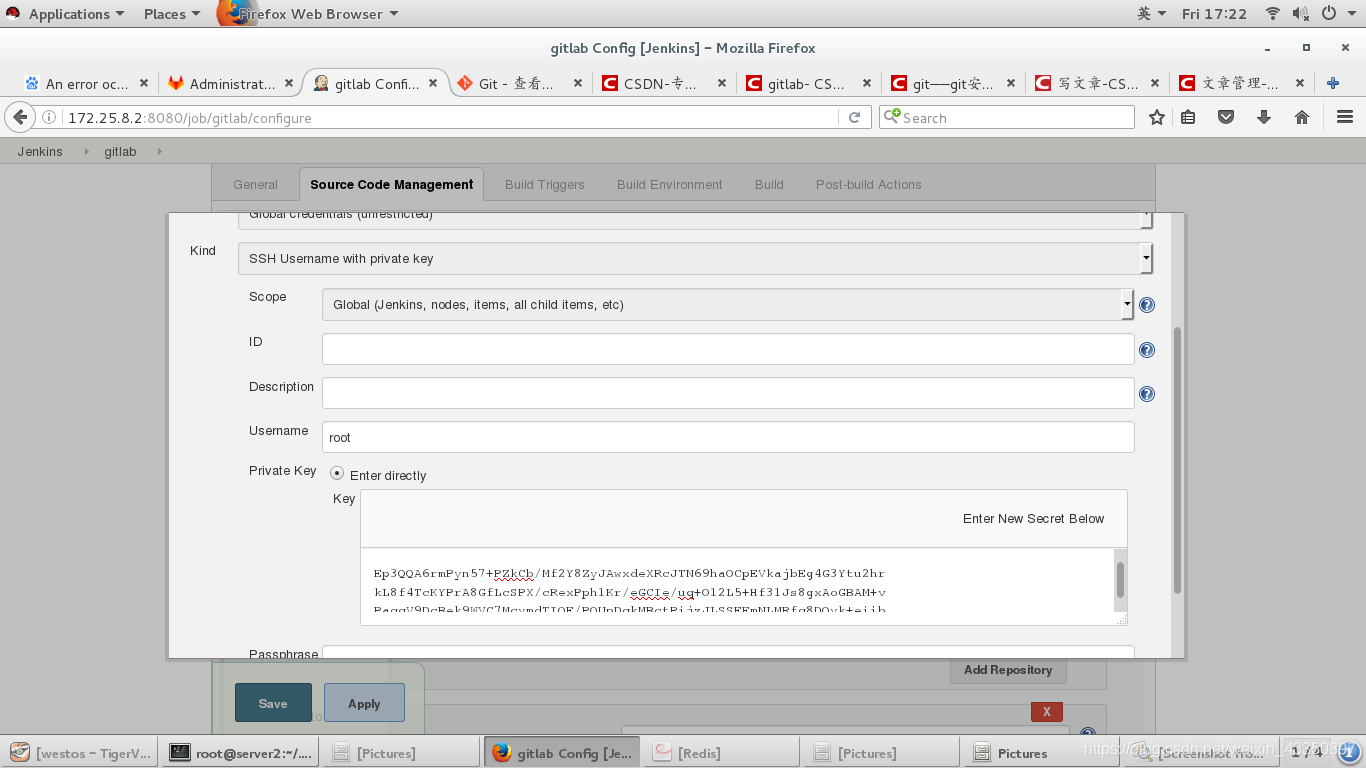The width and height of the screenshot is (1366, 768).
Task: Switch to Git browser tab
Action: point(518,83)
